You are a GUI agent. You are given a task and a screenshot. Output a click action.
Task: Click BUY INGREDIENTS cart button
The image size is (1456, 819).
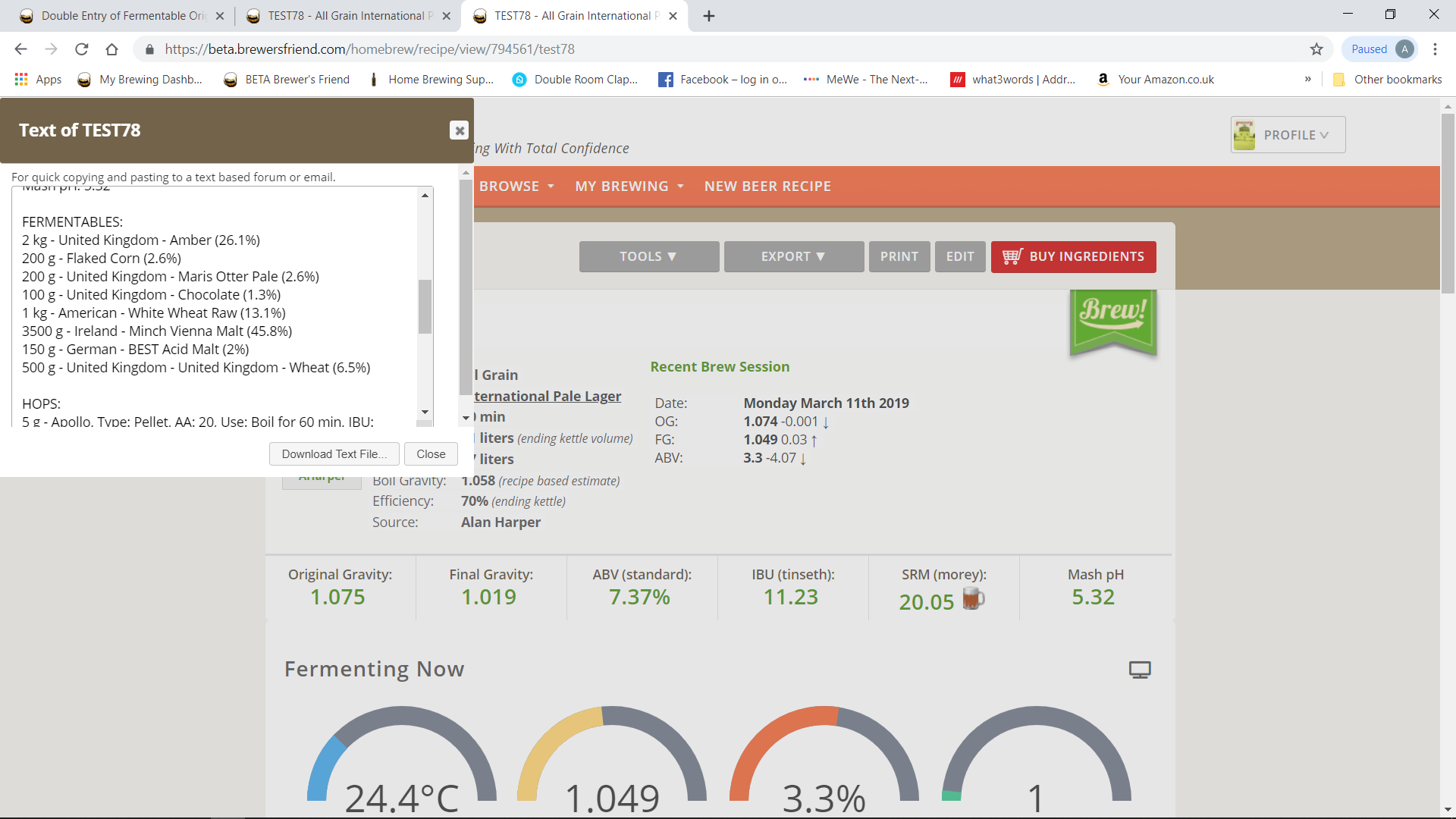click(x=1073, y=256)
